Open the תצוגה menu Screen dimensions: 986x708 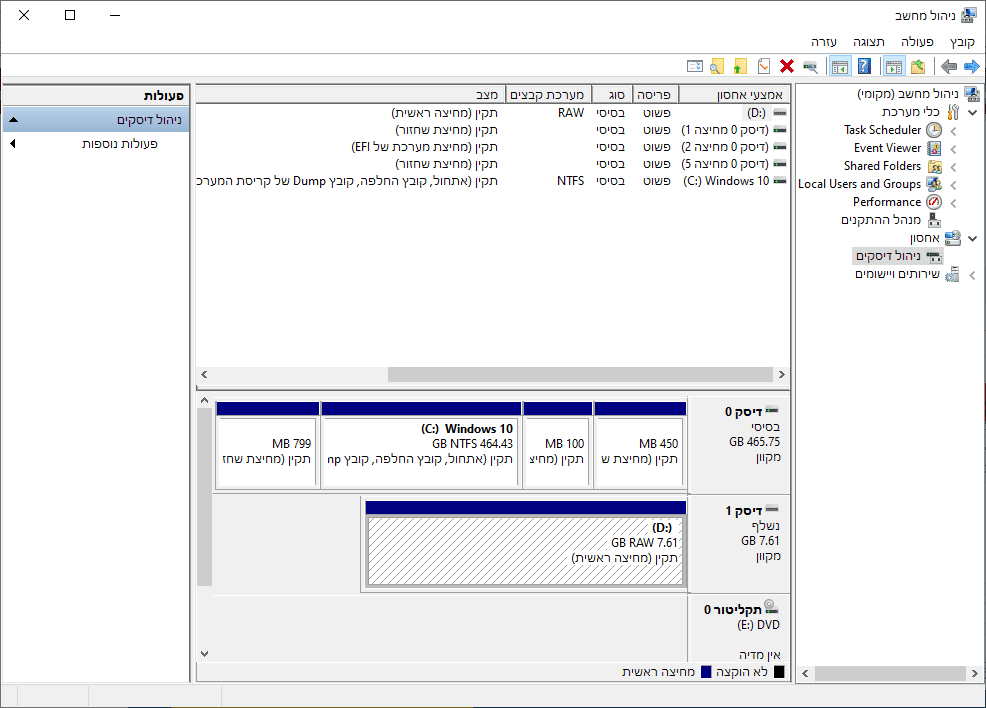tap(869, 42)
